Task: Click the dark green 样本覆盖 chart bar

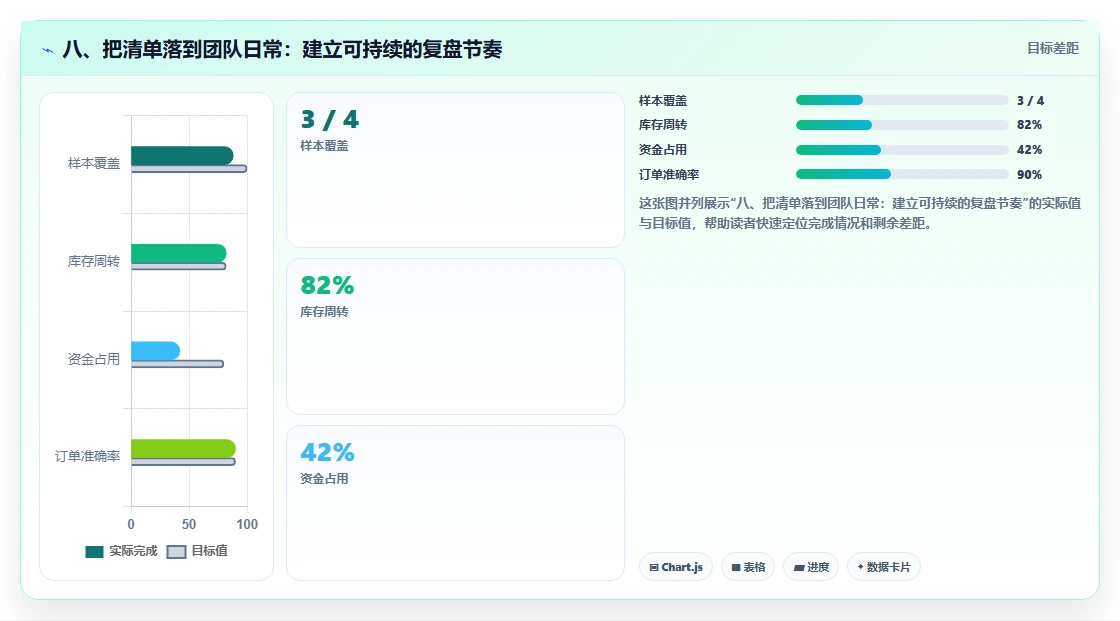Action: pyautogui.click(x=182, y=155)
